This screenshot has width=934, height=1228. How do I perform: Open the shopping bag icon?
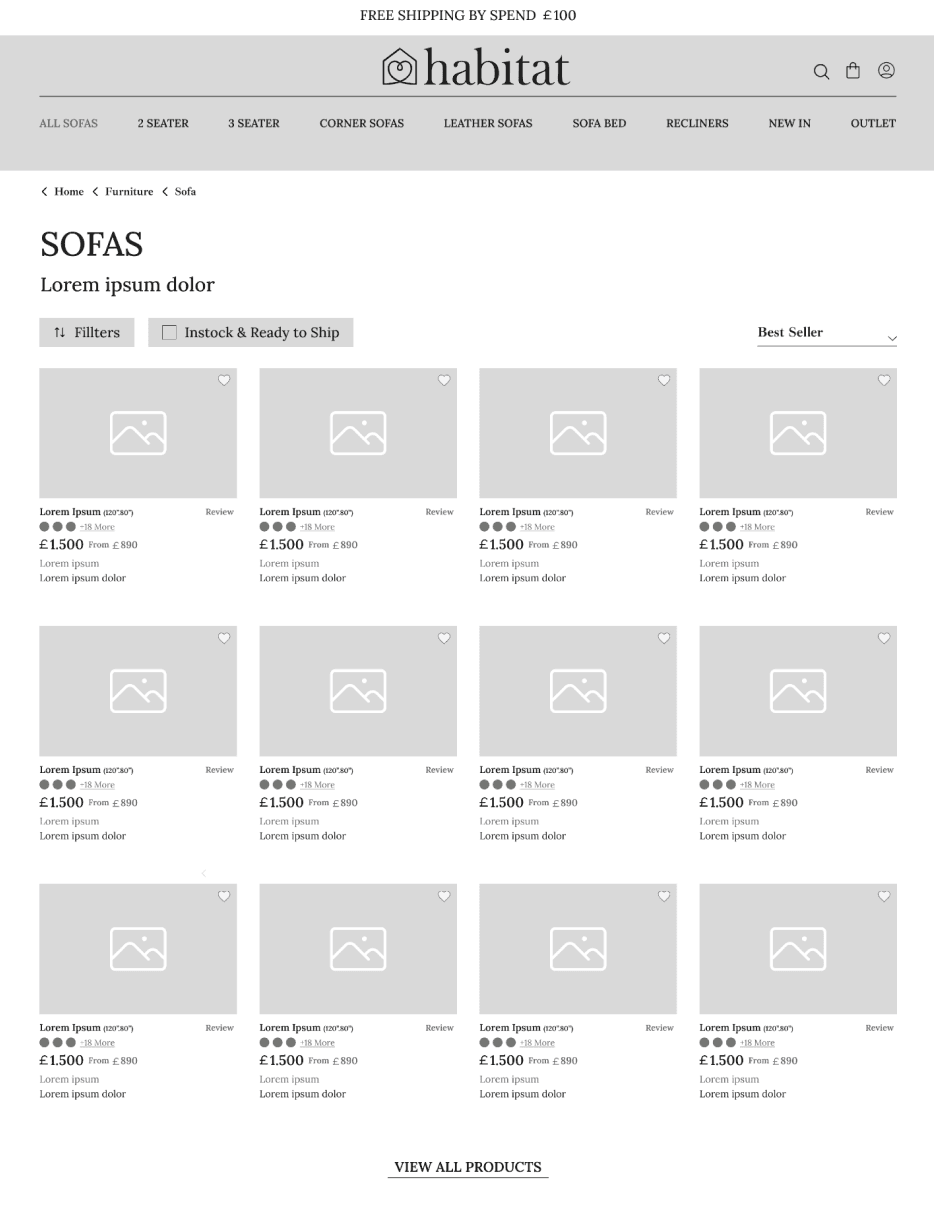[853, 70]
